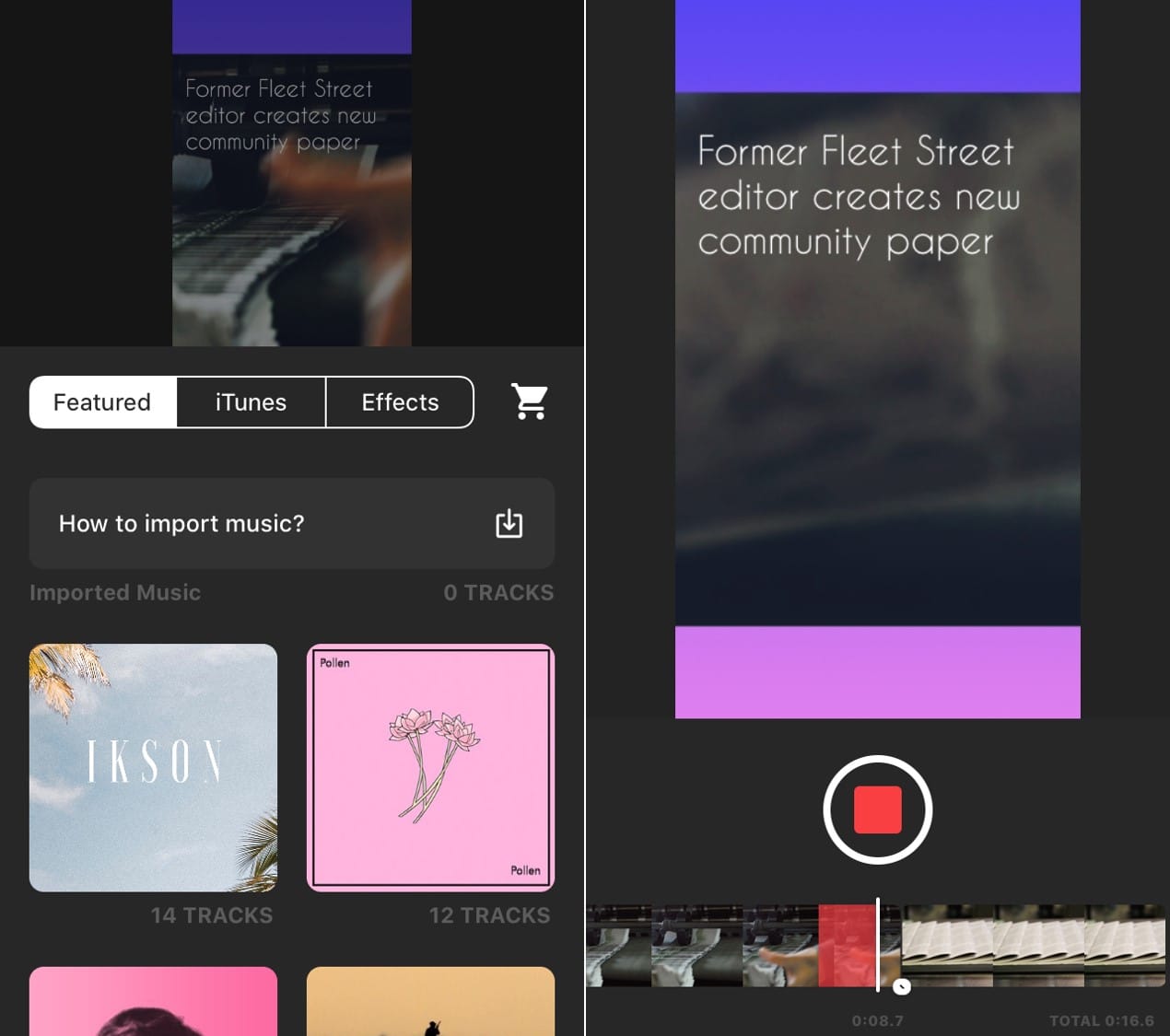Click the white timeline playhead
Image resolution: width=1170 pixels, height=1036 pixels.
(878, 944)
